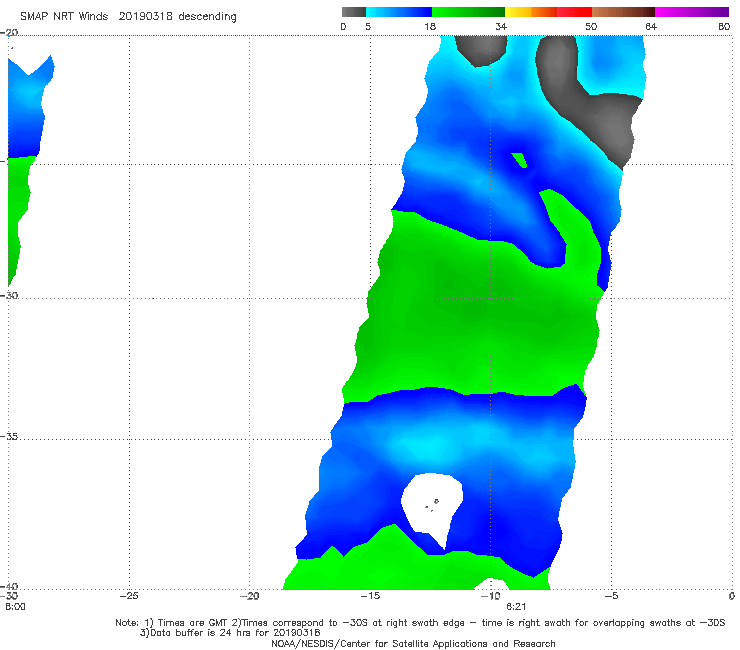Viewport: 740px width, 650px height.
Task: Click the note line starting 'Note: 1) Times are GMT'
Action: pyautogui.click(x=420, y=623)
